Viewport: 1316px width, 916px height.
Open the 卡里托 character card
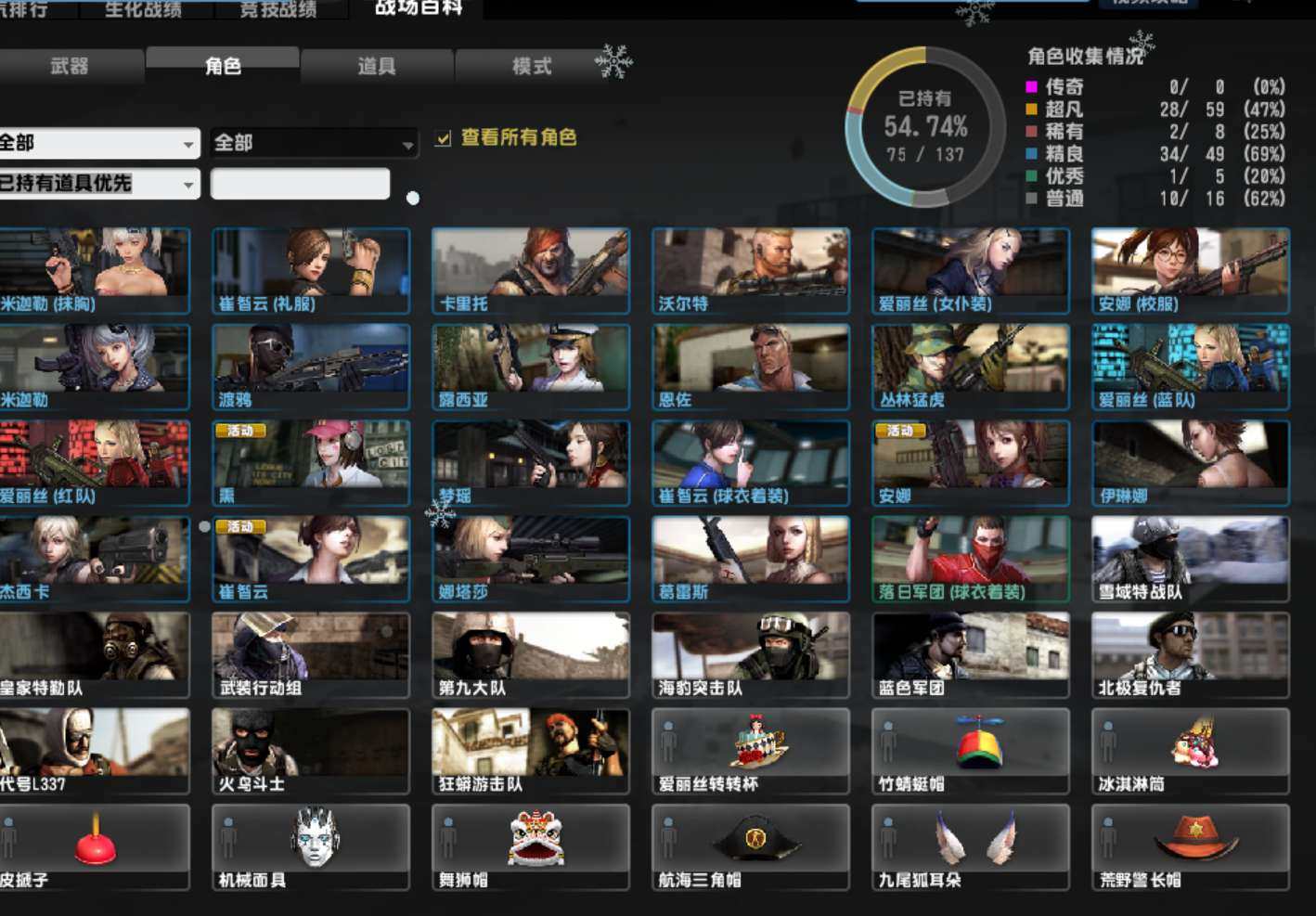(x=530, y=270)
